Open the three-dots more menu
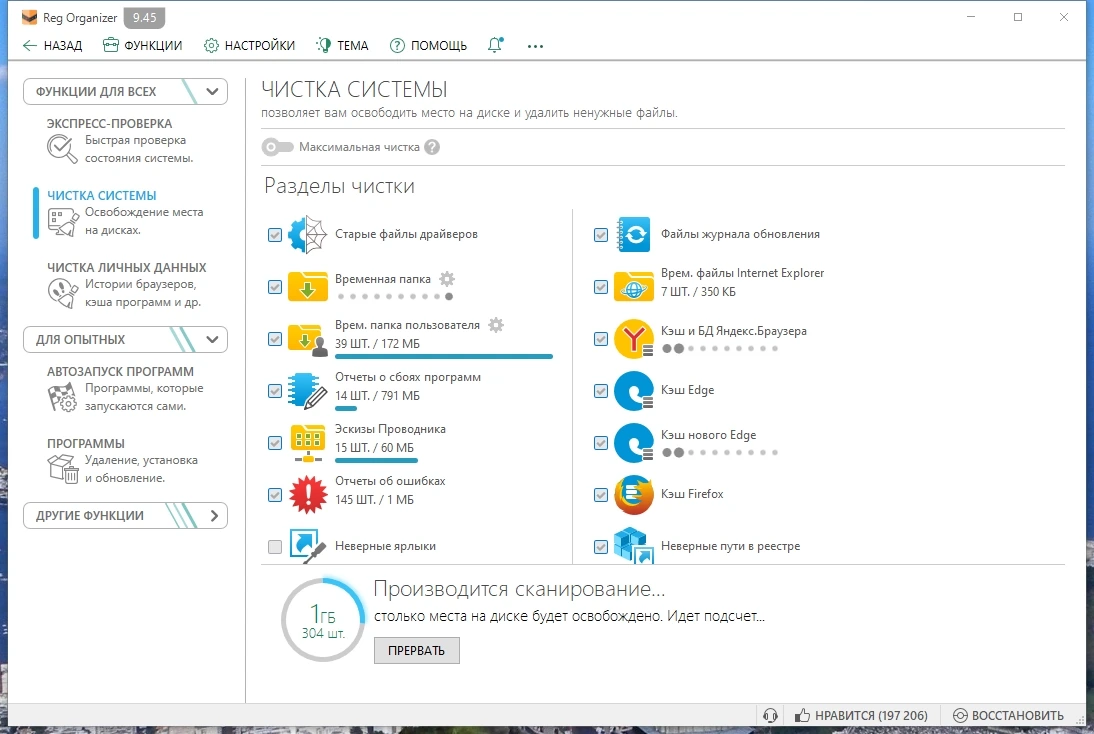This screenshot has width=1094, height=734. [x=535, y=46]
